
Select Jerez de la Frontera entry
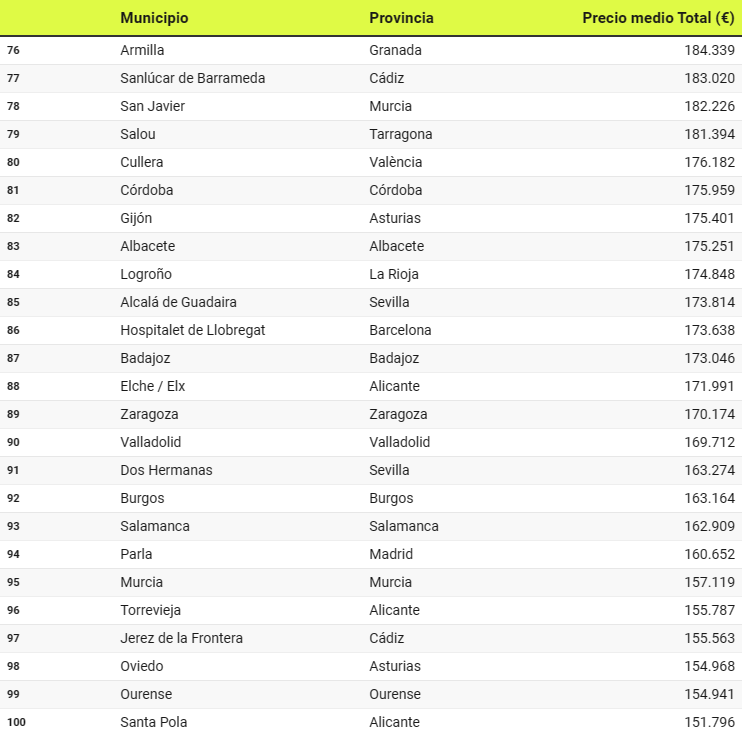181,638
